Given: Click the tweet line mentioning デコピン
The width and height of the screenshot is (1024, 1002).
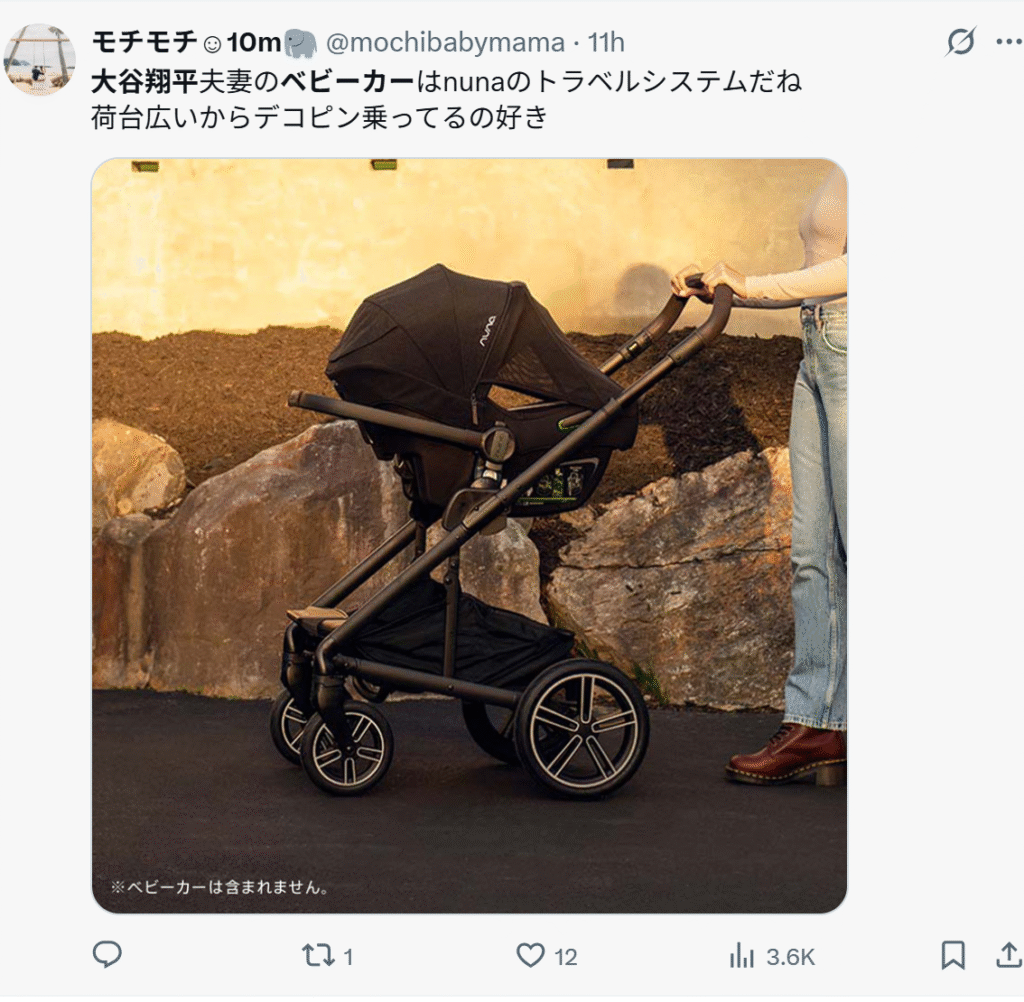Looking at the screenshot, I should 319,118.
